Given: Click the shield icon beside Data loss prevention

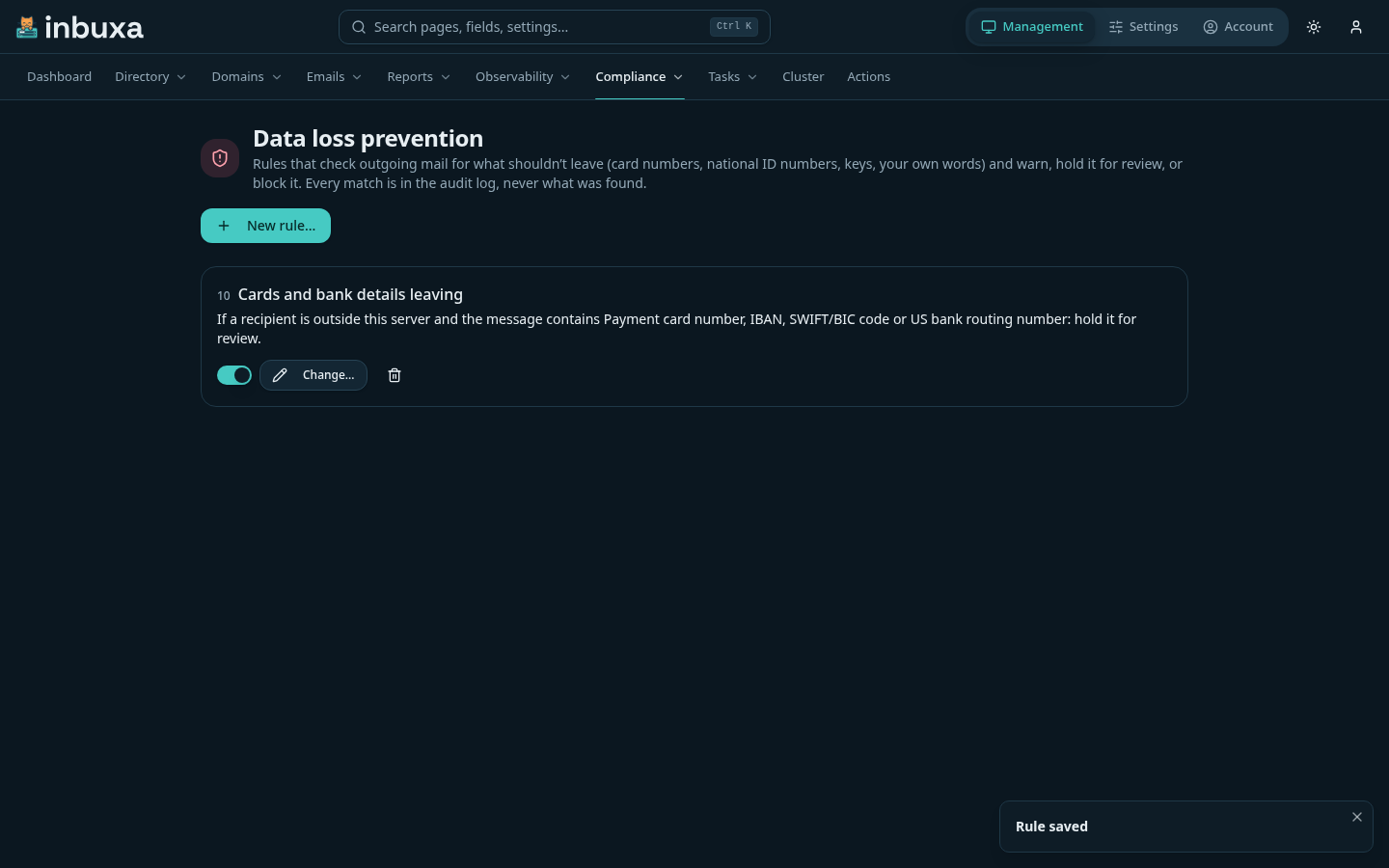Looking at the screenshot, I should click(x=220, y=158).
